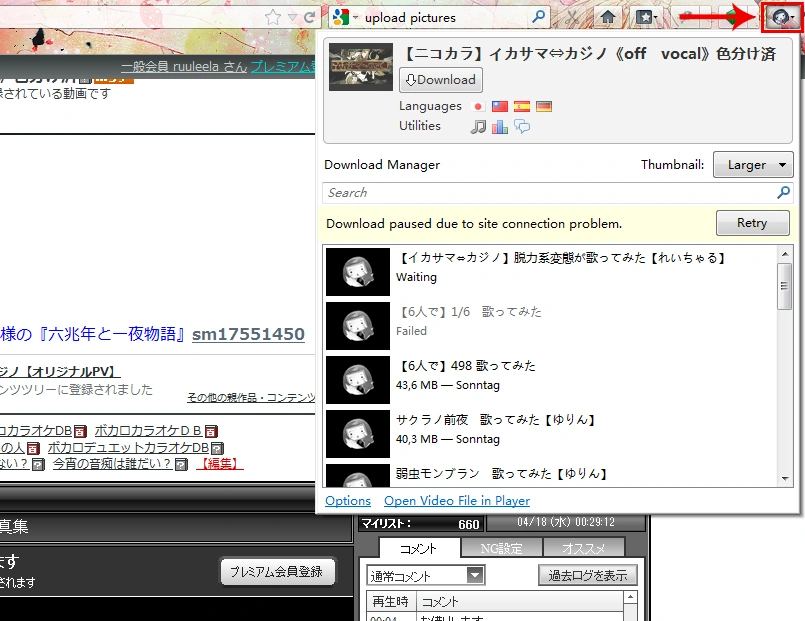Click the ボカロデュエットカラオケDB tag link

[128, 448]
